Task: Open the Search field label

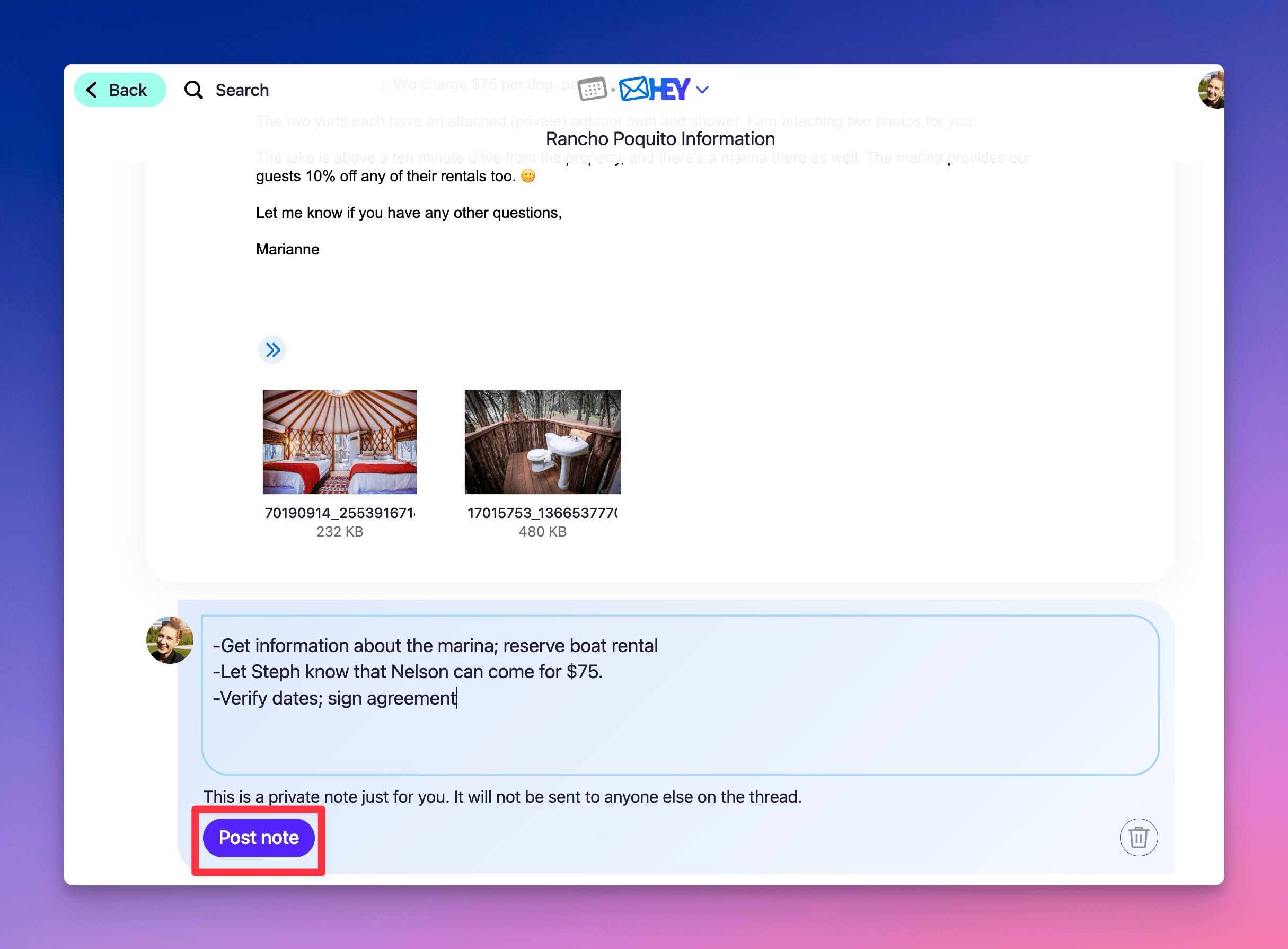Action: click(x=242, y=90)
